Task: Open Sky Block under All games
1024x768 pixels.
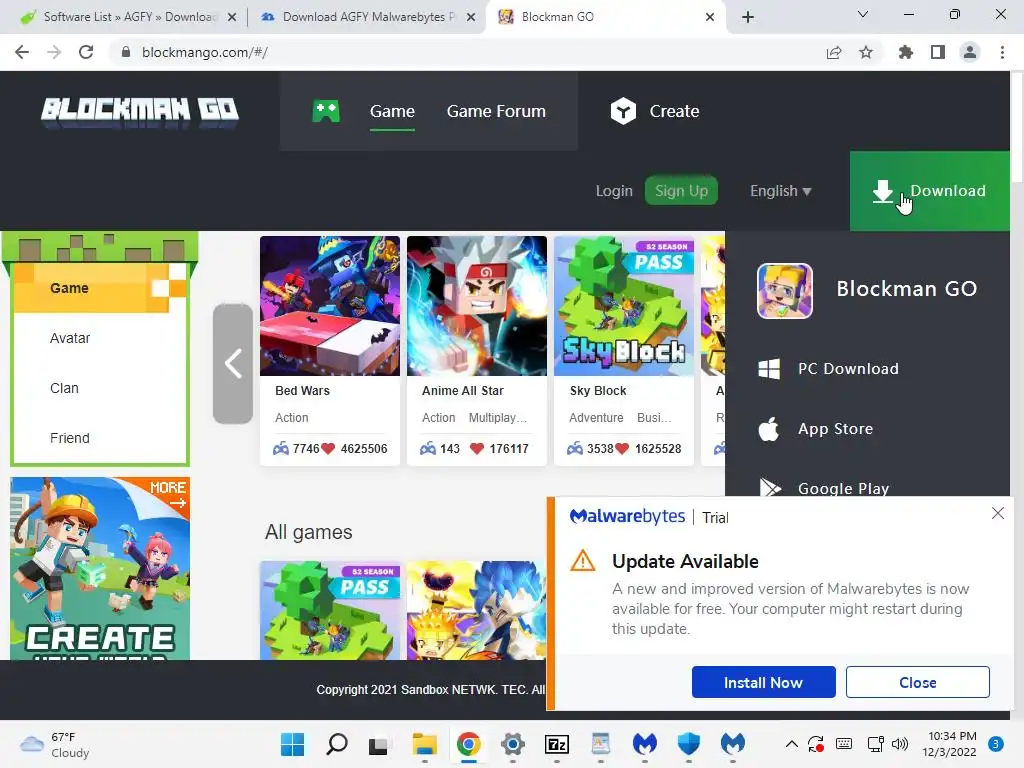Action: click(x=330, y=610)
